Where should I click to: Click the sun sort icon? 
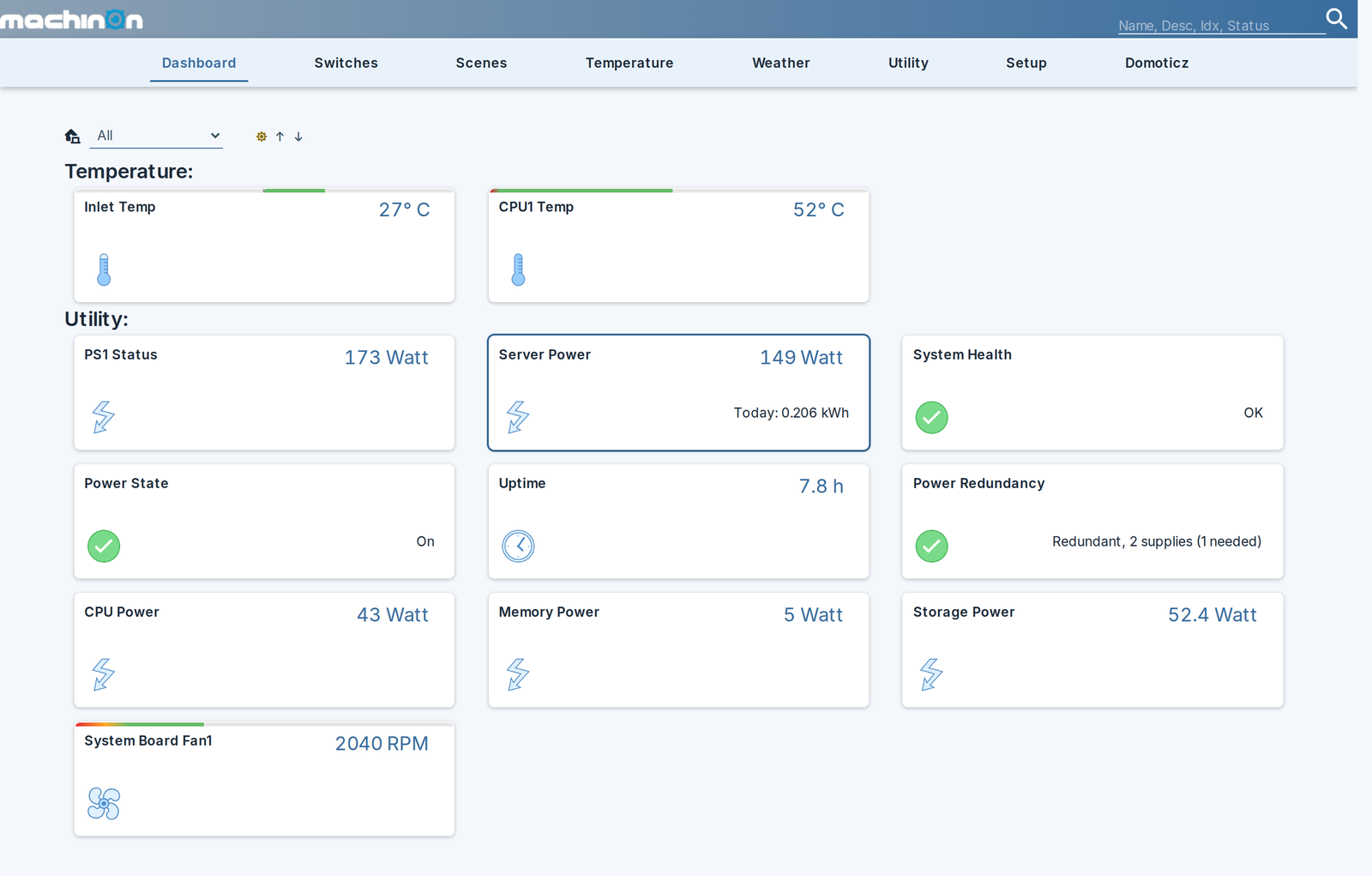[262, 136]
